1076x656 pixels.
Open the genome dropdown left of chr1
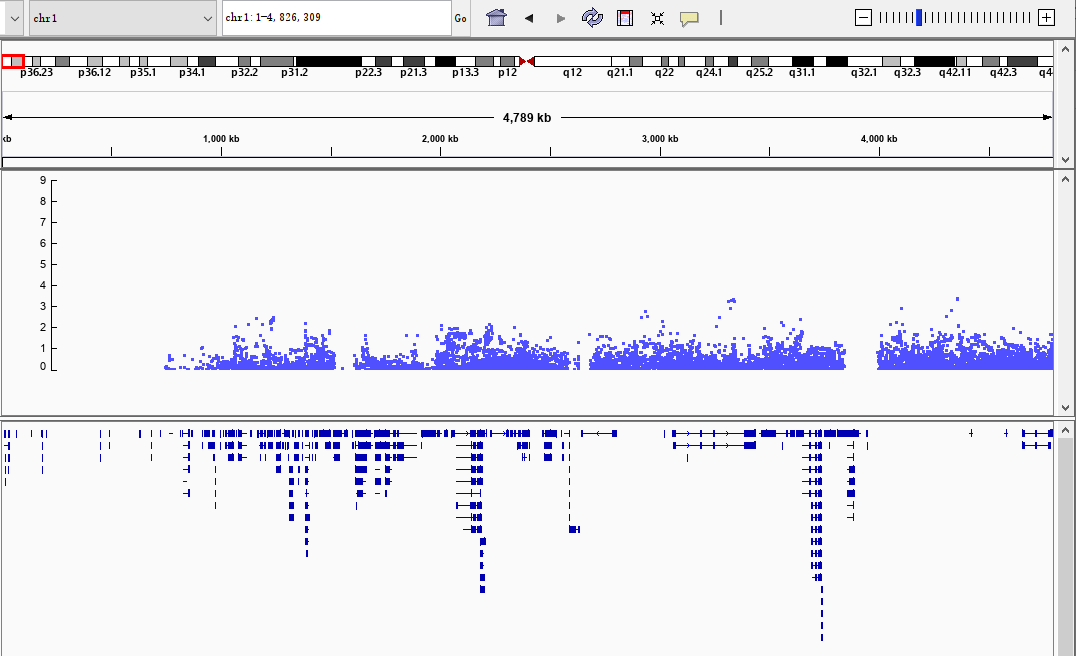coord(14,19)
